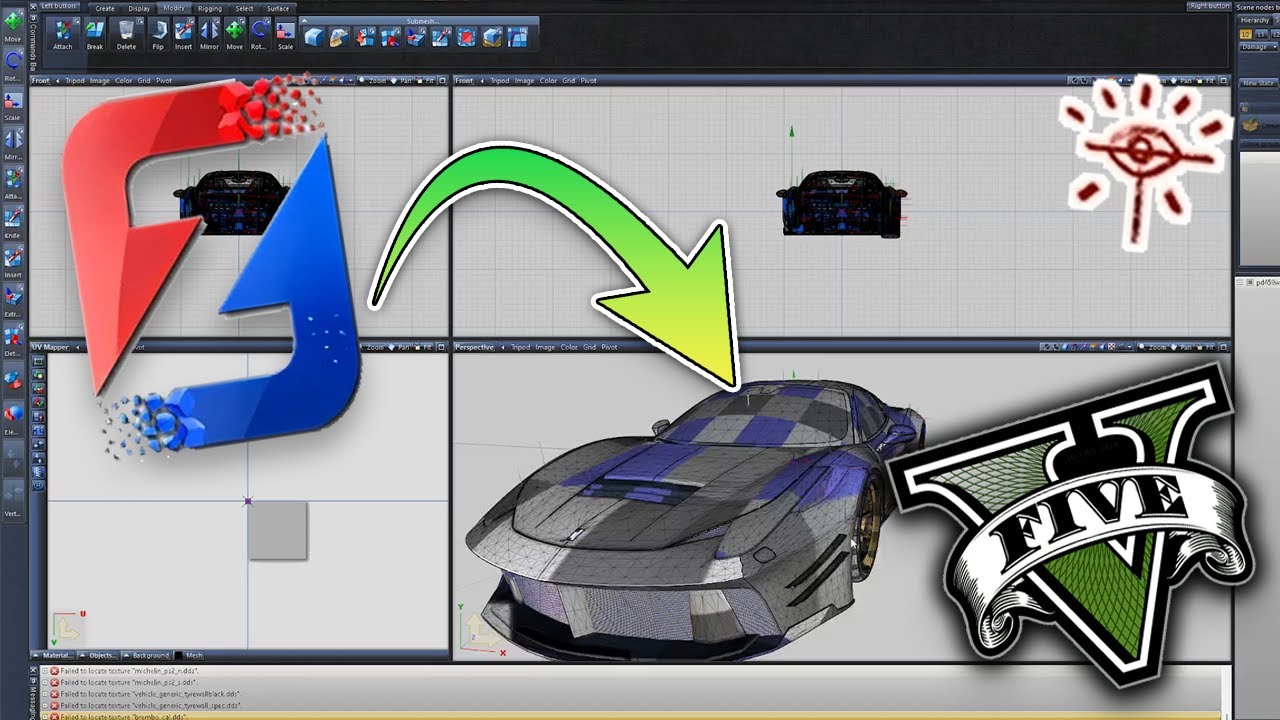The height and width of the screenshot is (720, 1280).
Task: Switch to the Create ribbon tab
Action: [x=105, y=8]
